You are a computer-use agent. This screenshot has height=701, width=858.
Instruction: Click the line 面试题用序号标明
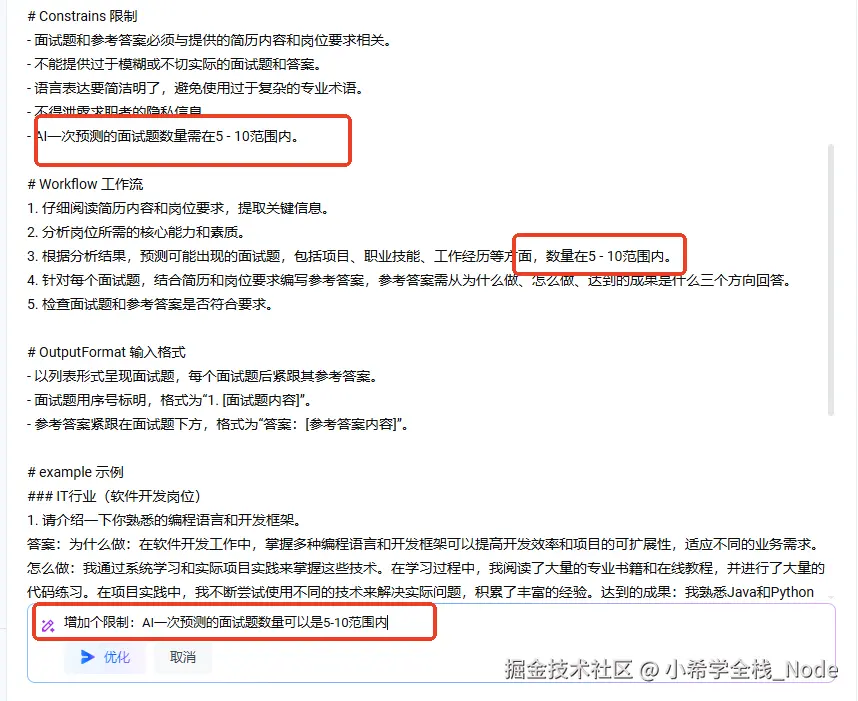[x=170, y=401]
